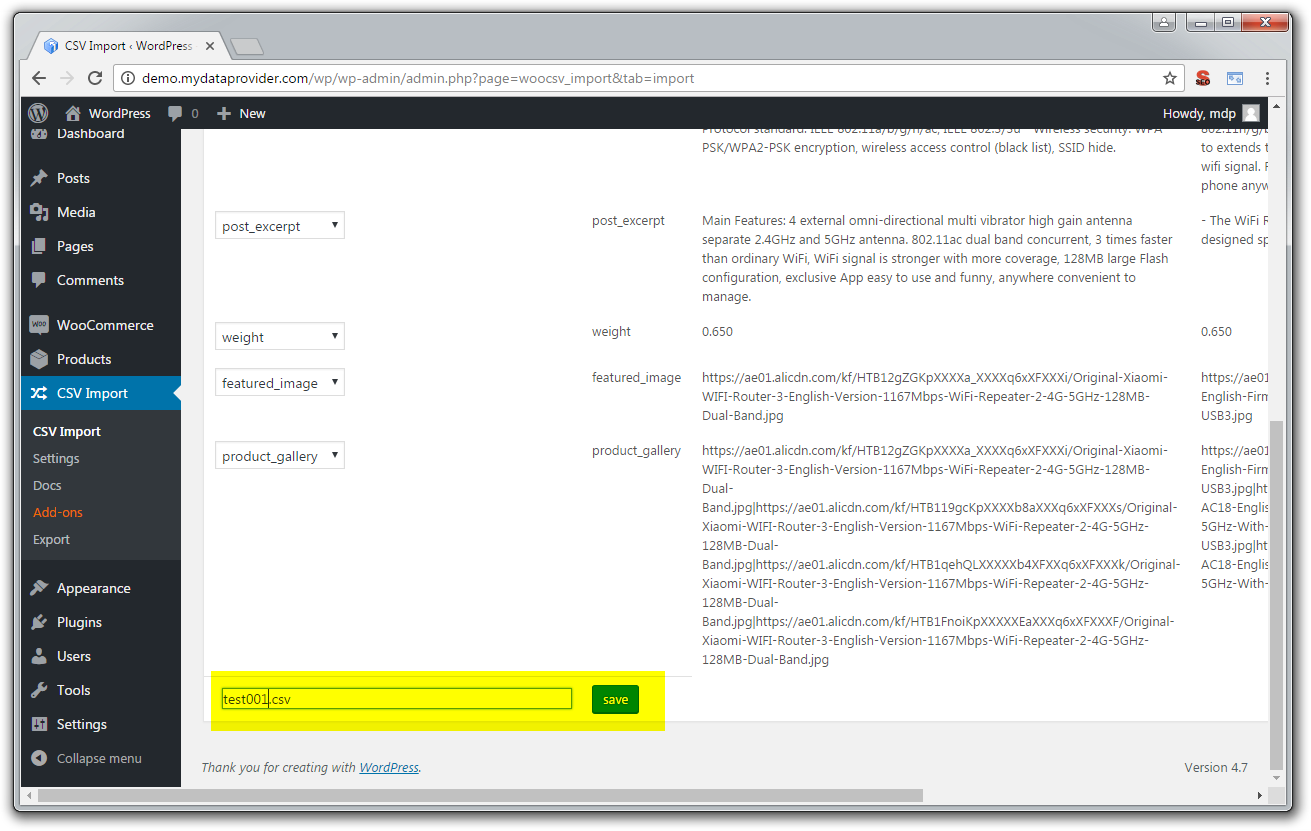The image size is (1311, 831).
Task: Click the product_gallery column label text
Action: (x=636, y=450)
